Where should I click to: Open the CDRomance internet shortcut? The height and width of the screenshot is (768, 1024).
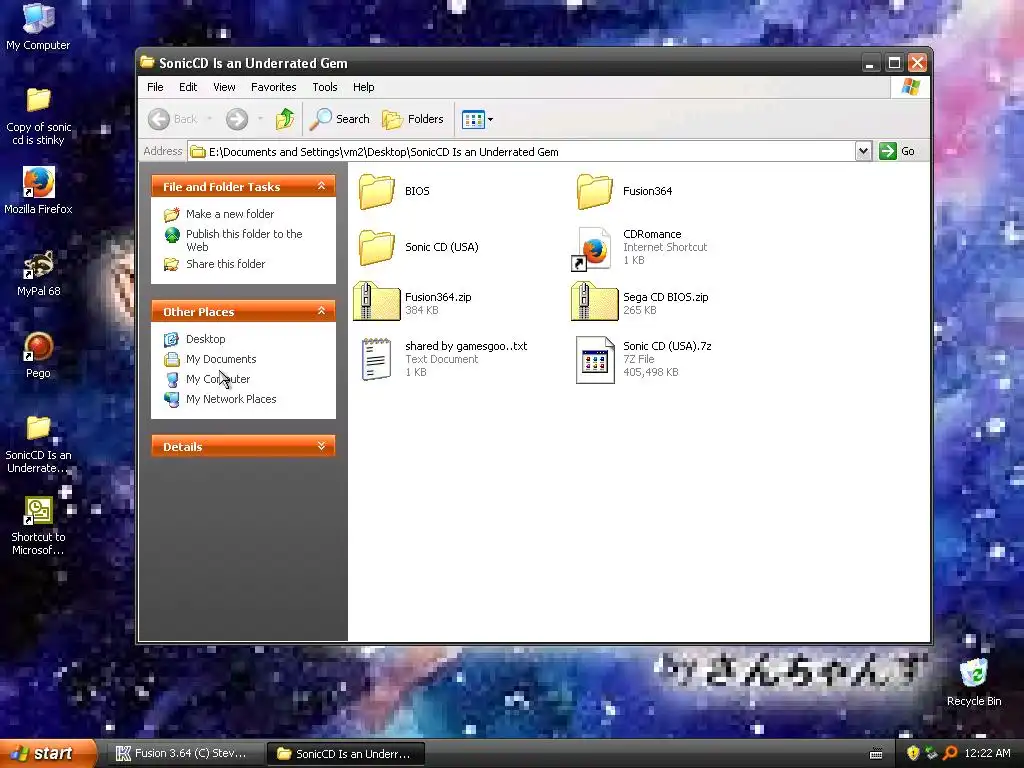(639, 248)
